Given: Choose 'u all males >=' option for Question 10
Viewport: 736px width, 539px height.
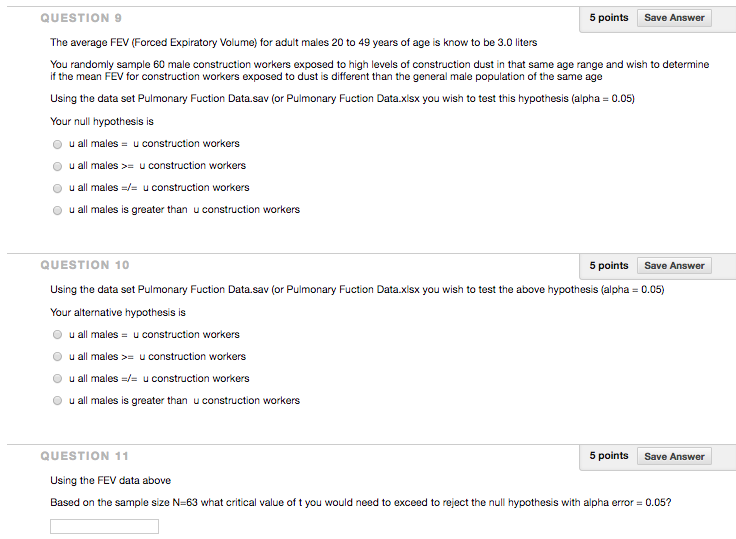Looking at the screenshot, I should coord(58,357).
